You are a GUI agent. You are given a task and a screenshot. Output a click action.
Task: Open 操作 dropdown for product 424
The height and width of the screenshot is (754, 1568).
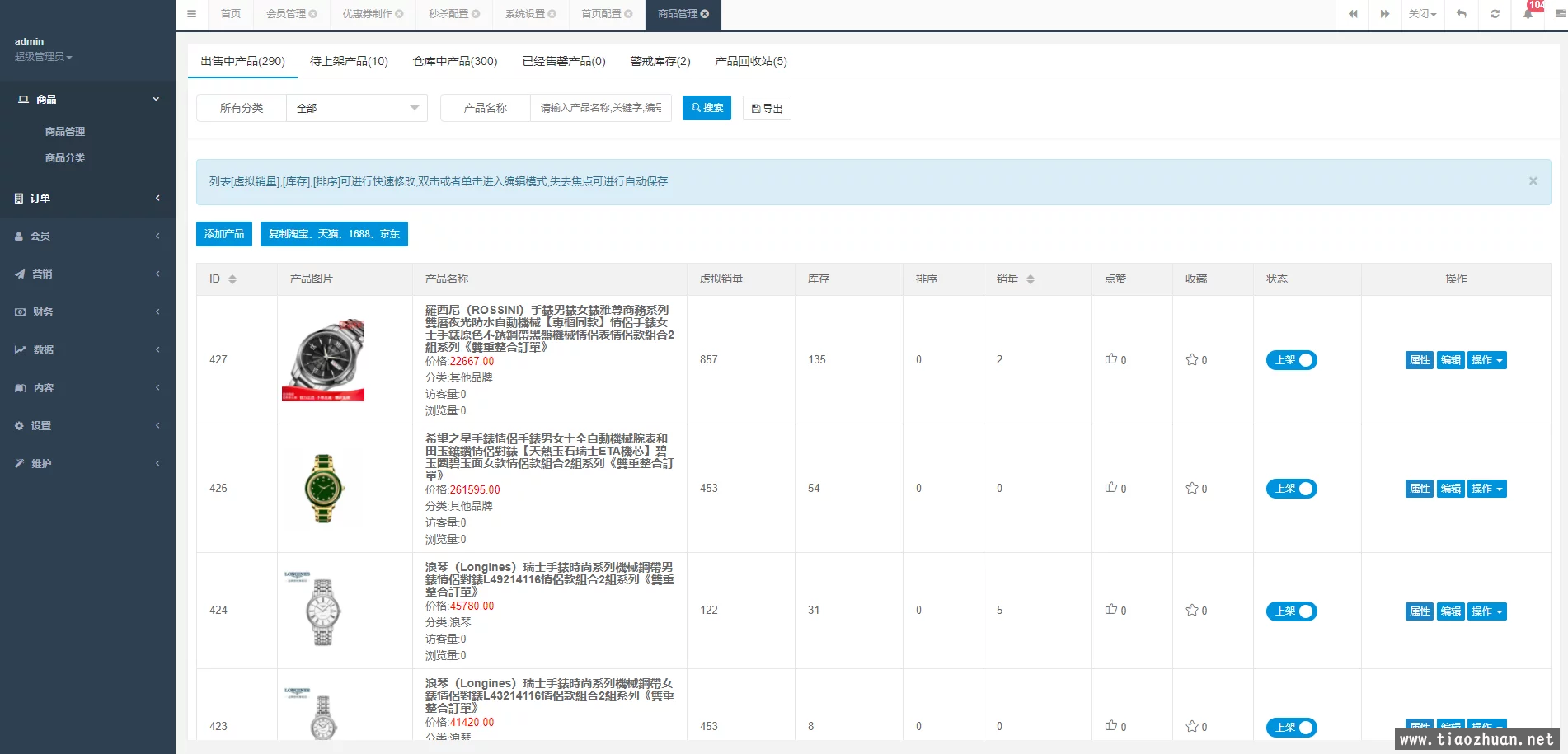coord(1487,611)
